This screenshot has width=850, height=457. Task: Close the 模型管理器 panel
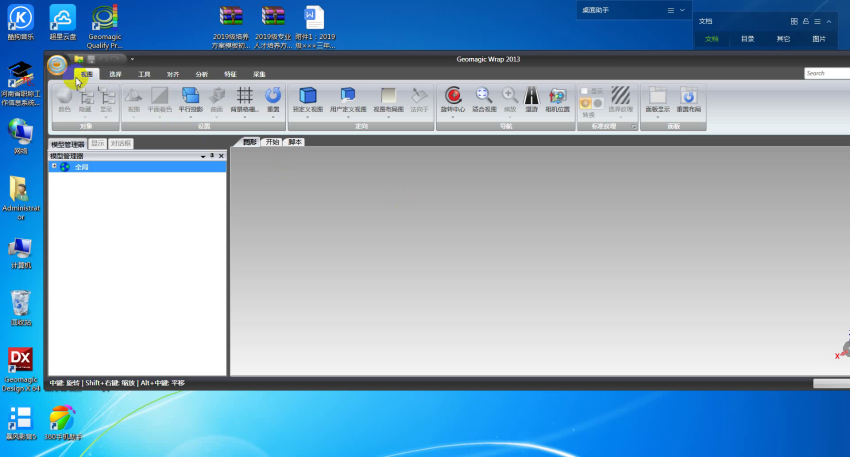[x=221, y=156]
